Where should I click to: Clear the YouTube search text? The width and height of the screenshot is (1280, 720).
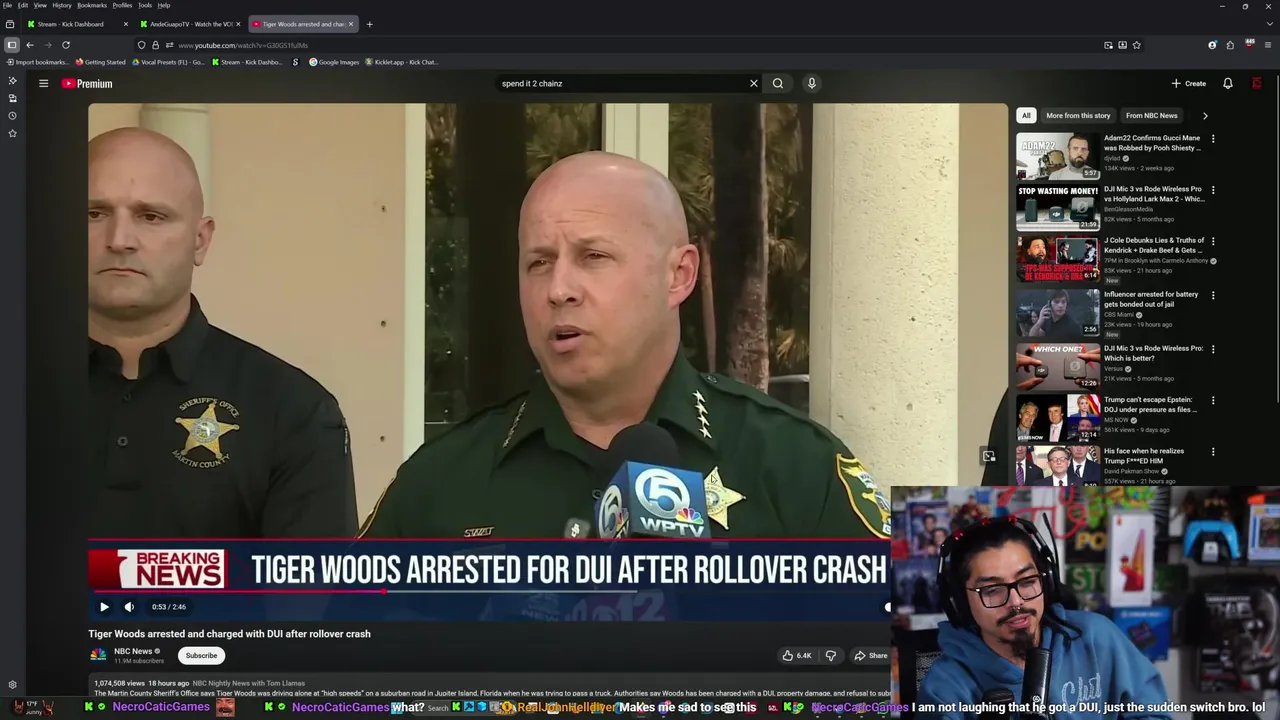754,84
